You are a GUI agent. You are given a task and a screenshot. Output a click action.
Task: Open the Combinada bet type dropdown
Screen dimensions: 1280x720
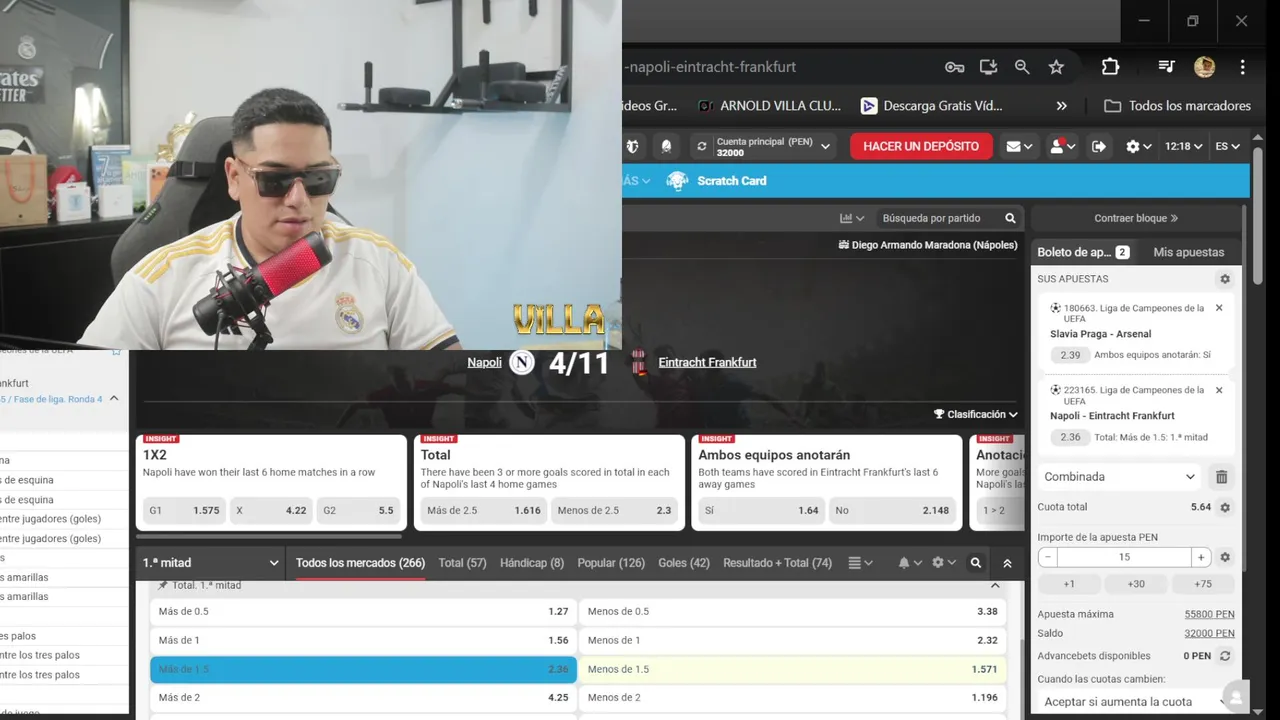(x=1119, y=477)
